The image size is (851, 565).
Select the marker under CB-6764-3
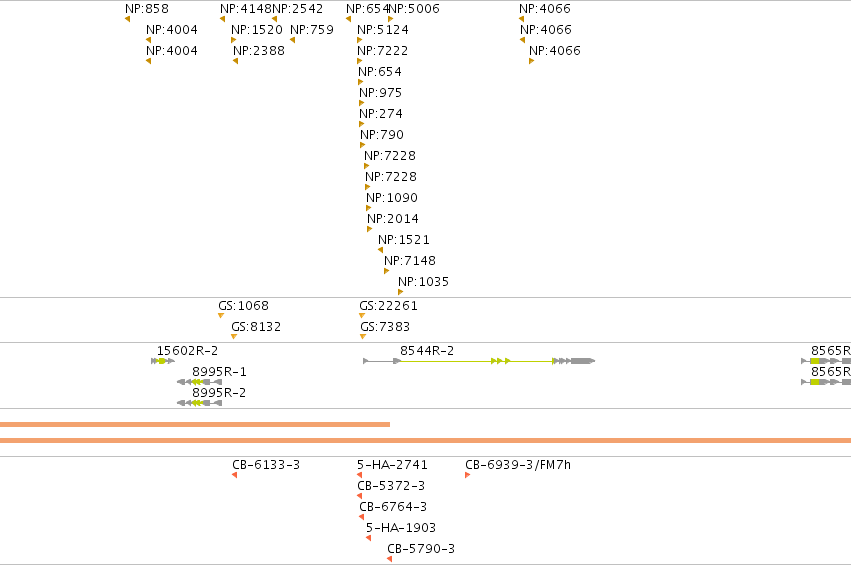coord(361,517)
